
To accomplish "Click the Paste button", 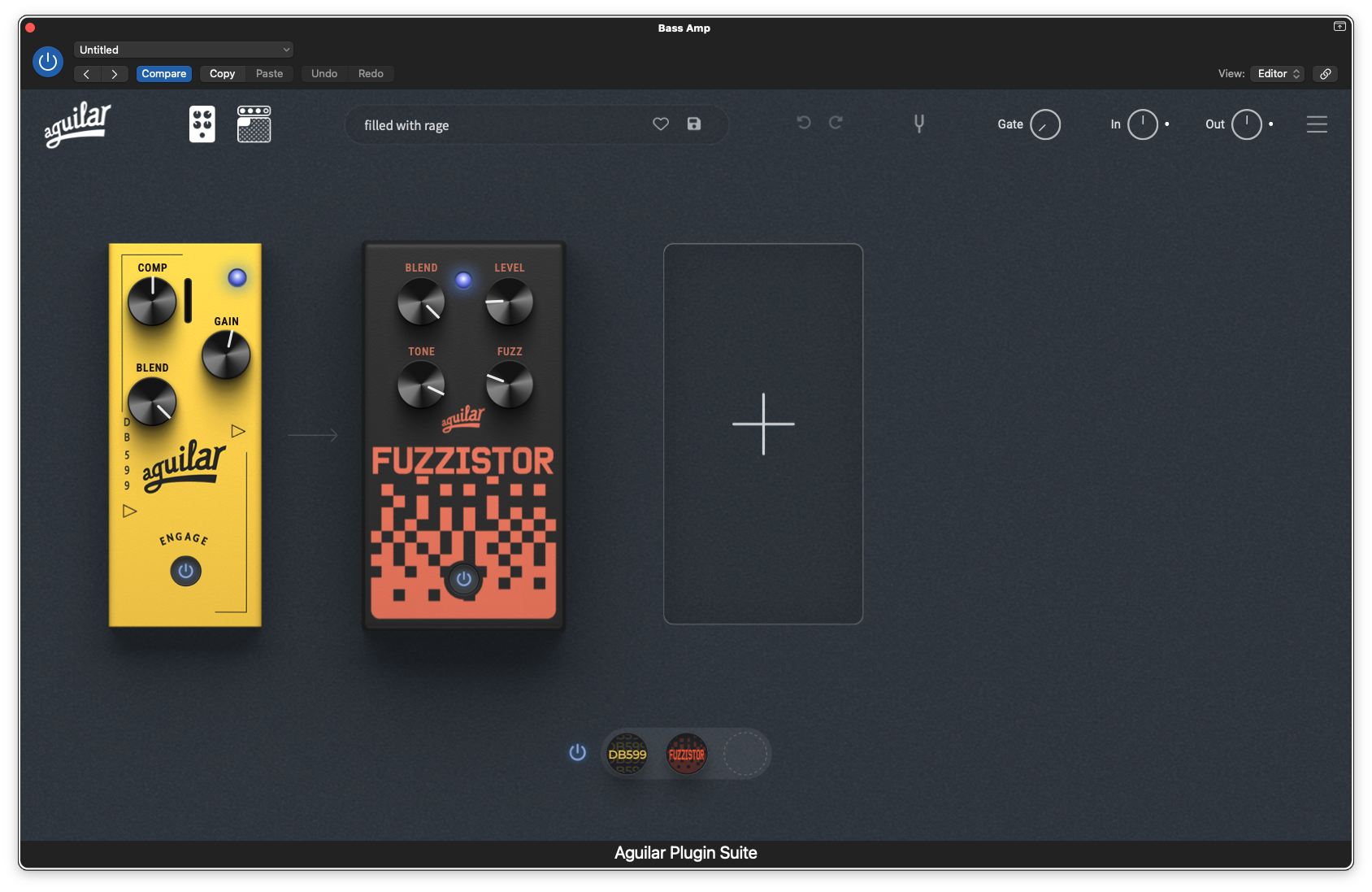I will [x=269, y=74].
